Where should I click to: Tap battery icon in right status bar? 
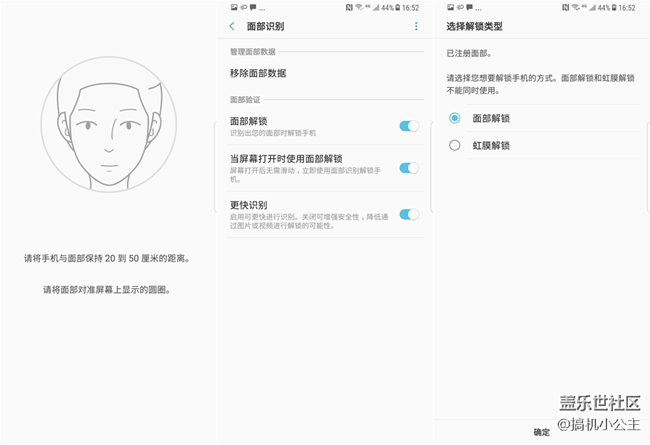pyautogui.click(x=612, y=7)
